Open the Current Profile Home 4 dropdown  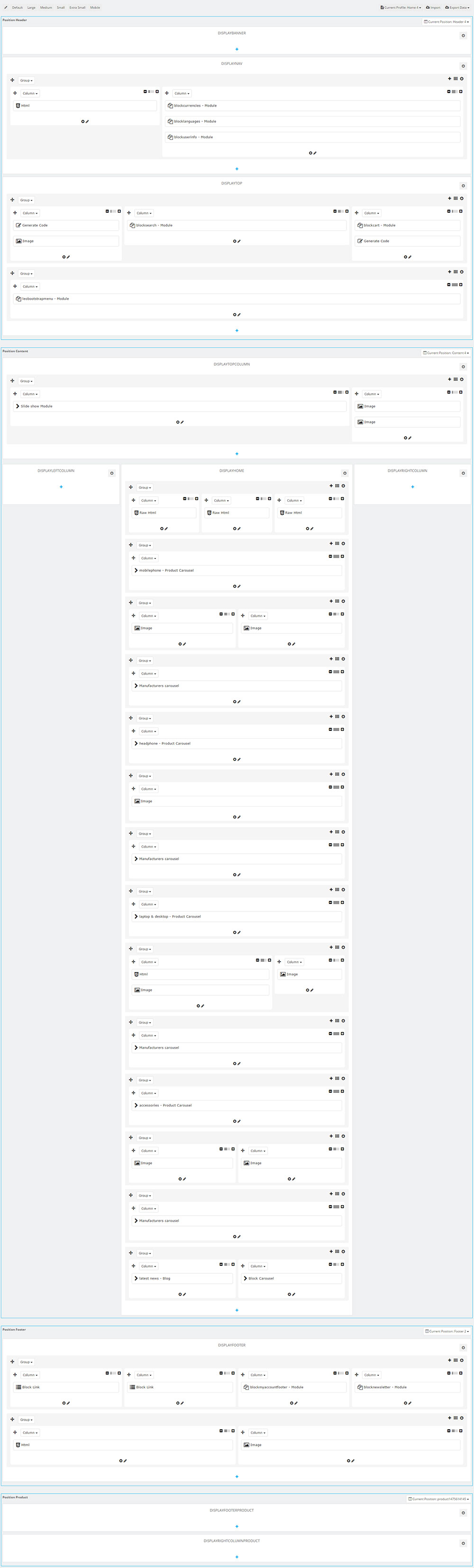pos(400,7)
